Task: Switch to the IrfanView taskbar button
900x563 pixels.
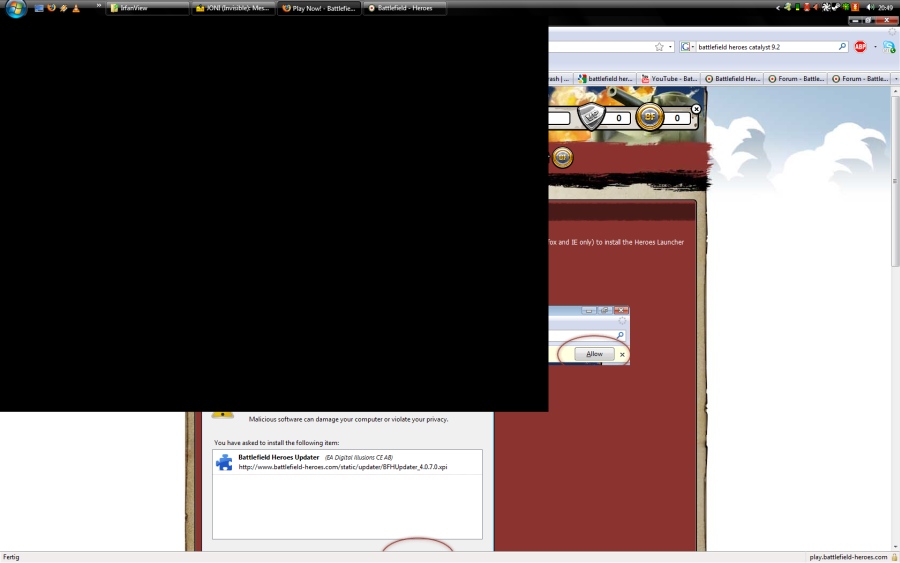Action: 148,8
